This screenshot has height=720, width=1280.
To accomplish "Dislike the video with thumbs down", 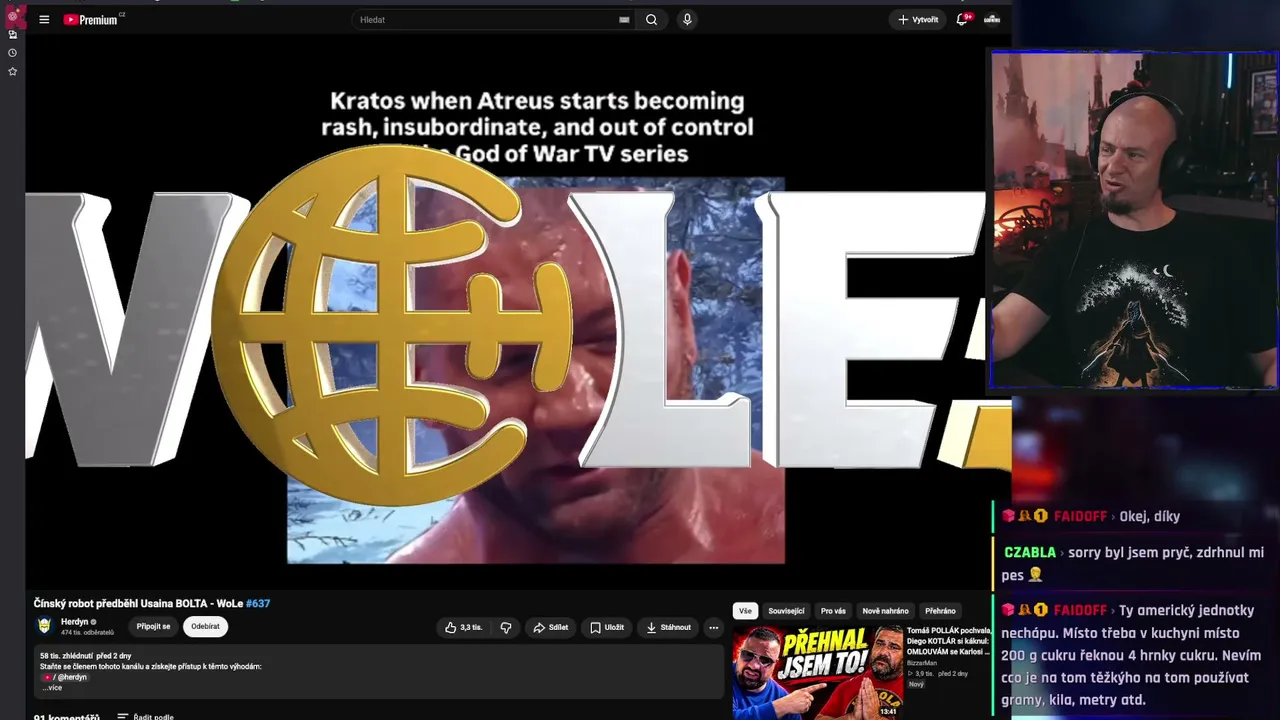I will (x=506, y=627).
